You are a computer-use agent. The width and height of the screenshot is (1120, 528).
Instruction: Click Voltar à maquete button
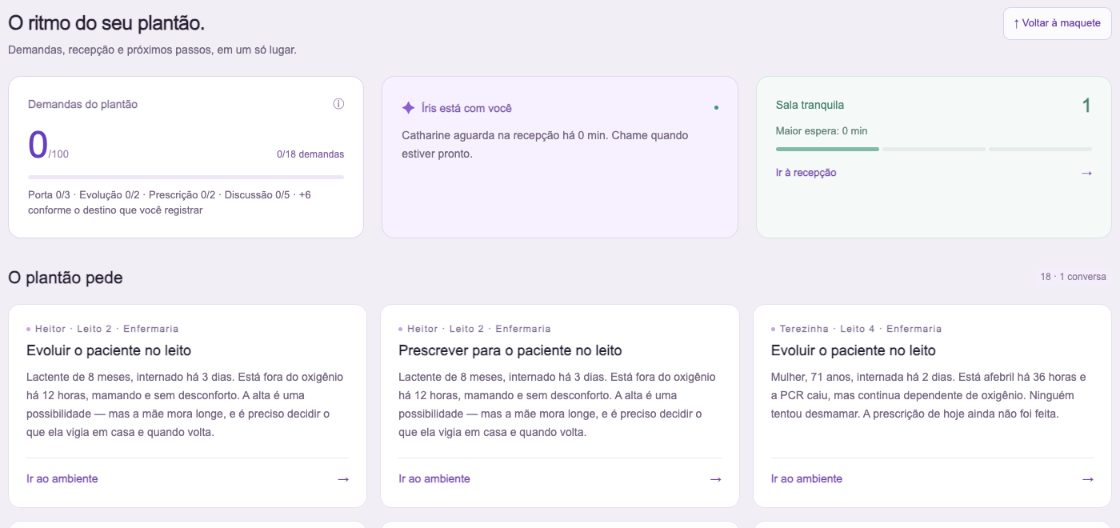1057,24
